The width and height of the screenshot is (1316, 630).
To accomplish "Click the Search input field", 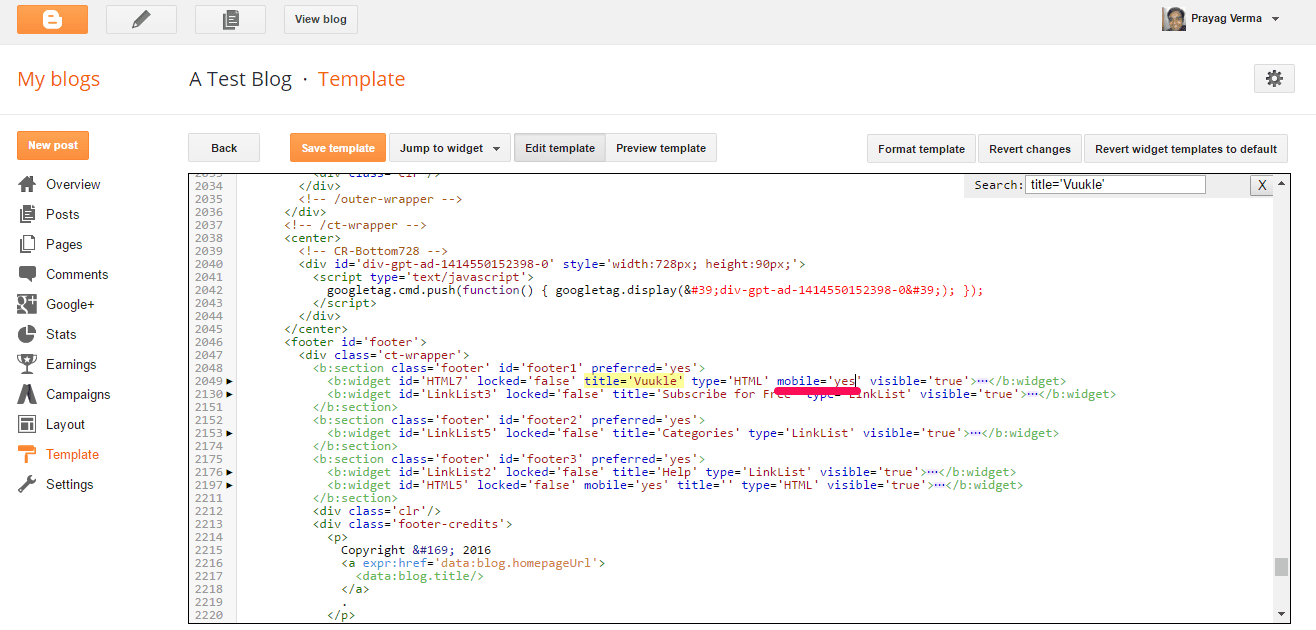I will coord(1115,185).
